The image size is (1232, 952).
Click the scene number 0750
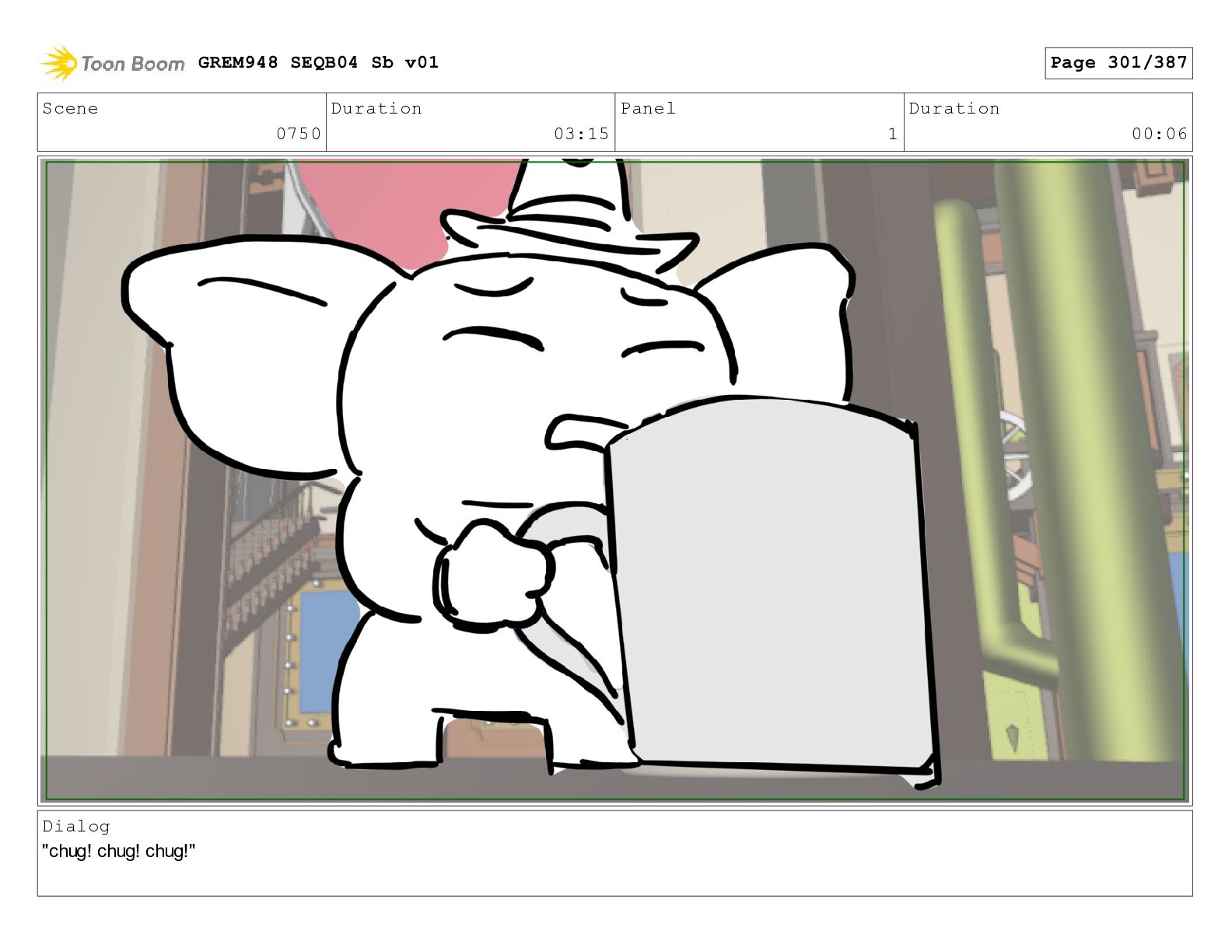coord(299,134)
